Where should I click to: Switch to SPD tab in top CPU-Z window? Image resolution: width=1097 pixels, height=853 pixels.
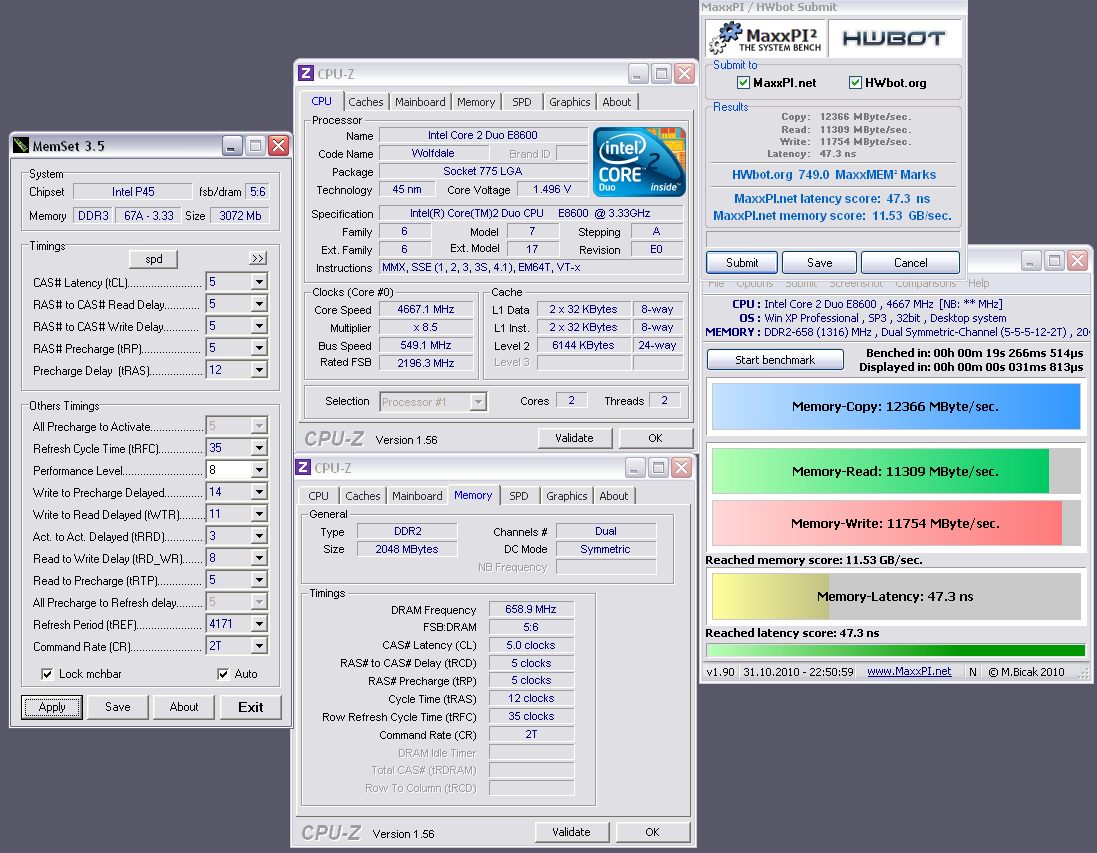pyautogui.click(x=521, y=102)
